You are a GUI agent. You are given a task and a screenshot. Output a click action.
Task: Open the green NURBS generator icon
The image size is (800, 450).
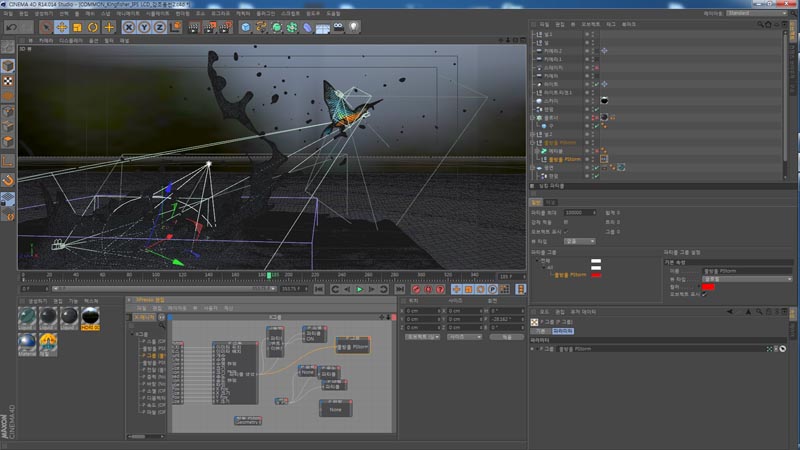pyautogui.click(x=277, y=27)
